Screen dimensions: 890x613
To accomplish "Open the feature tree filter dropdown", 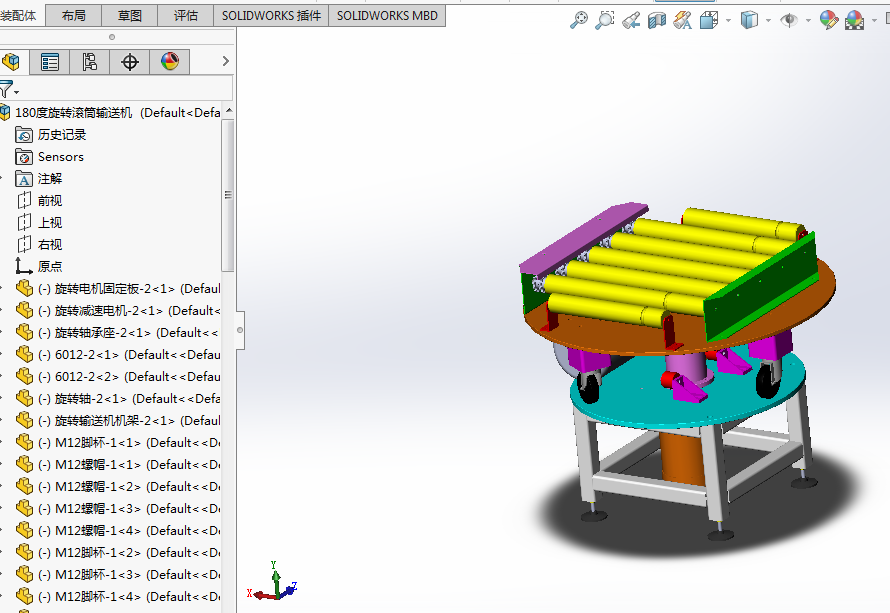I will (9, 90).
